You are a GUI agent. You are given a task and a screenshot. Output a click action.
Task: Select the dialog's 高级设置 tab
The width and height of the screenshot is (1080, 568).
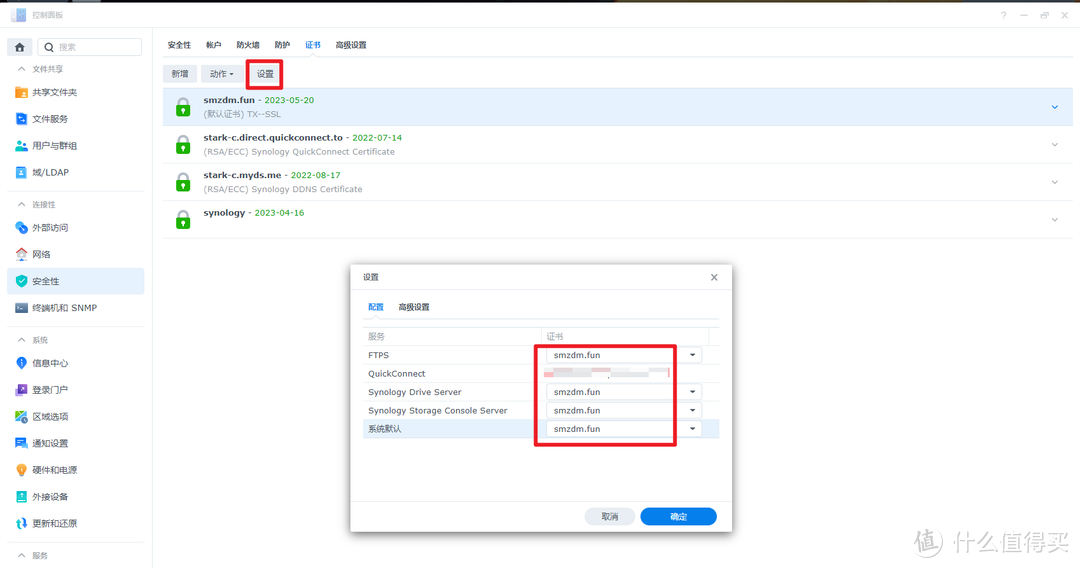coord(414,307)
